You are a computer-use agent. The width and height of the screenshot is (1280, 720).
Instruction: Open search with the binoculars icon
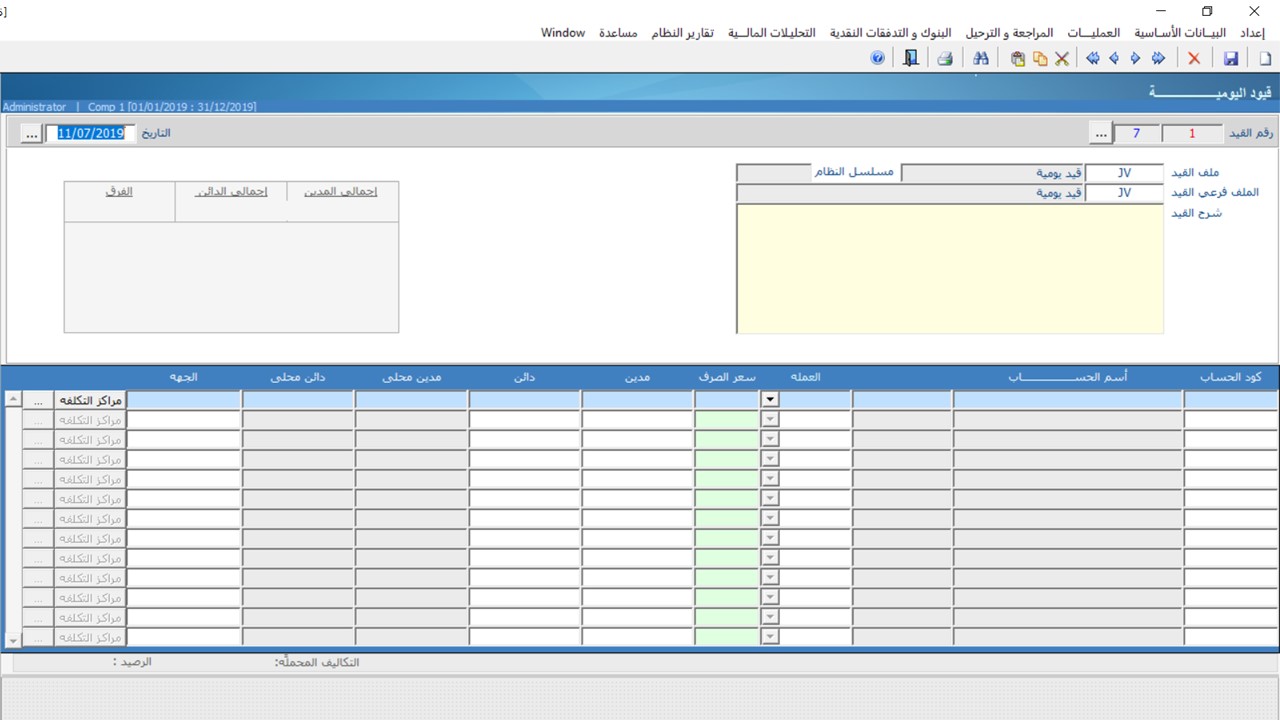pyautogui.click(x=981, y=59)
